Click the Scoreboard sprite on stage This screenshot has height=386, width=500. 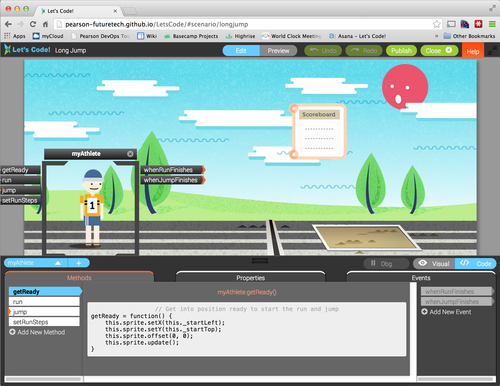coord(319,131)
